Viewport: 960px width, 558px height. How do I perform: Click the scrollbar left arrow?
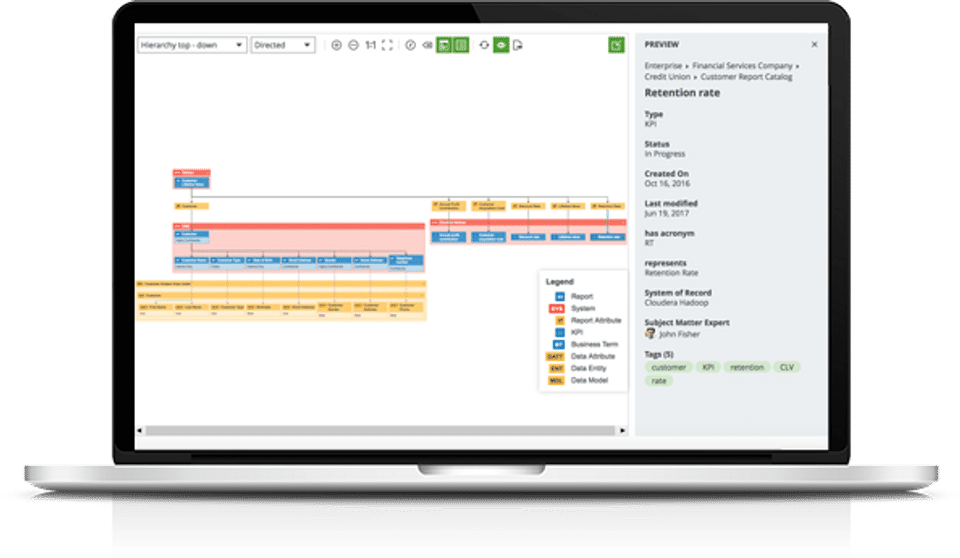point(139,431)
